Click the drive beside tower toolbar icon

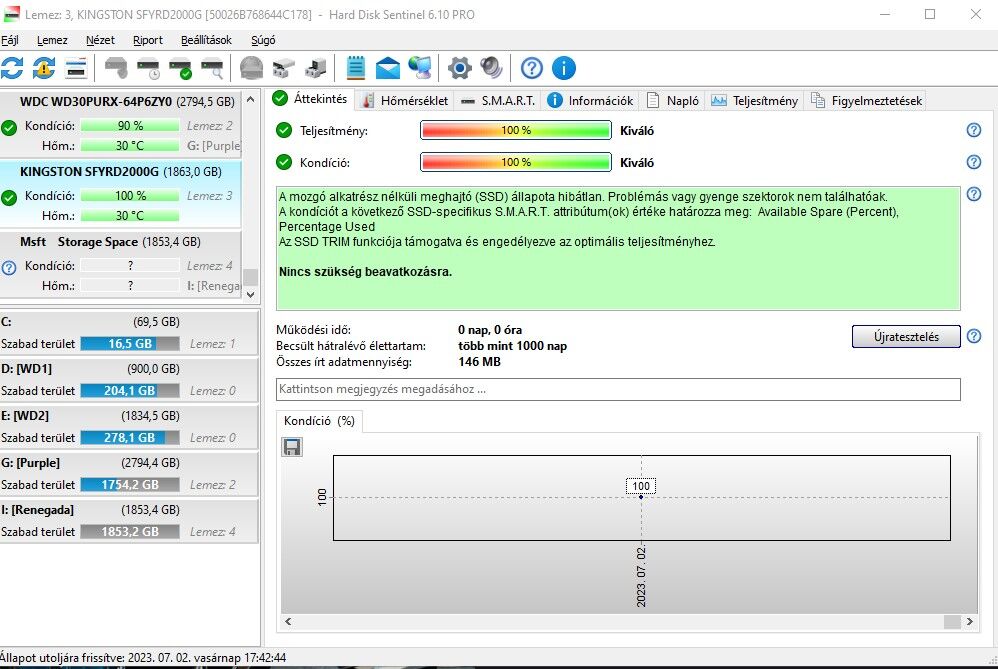click(x=316, y=67)
